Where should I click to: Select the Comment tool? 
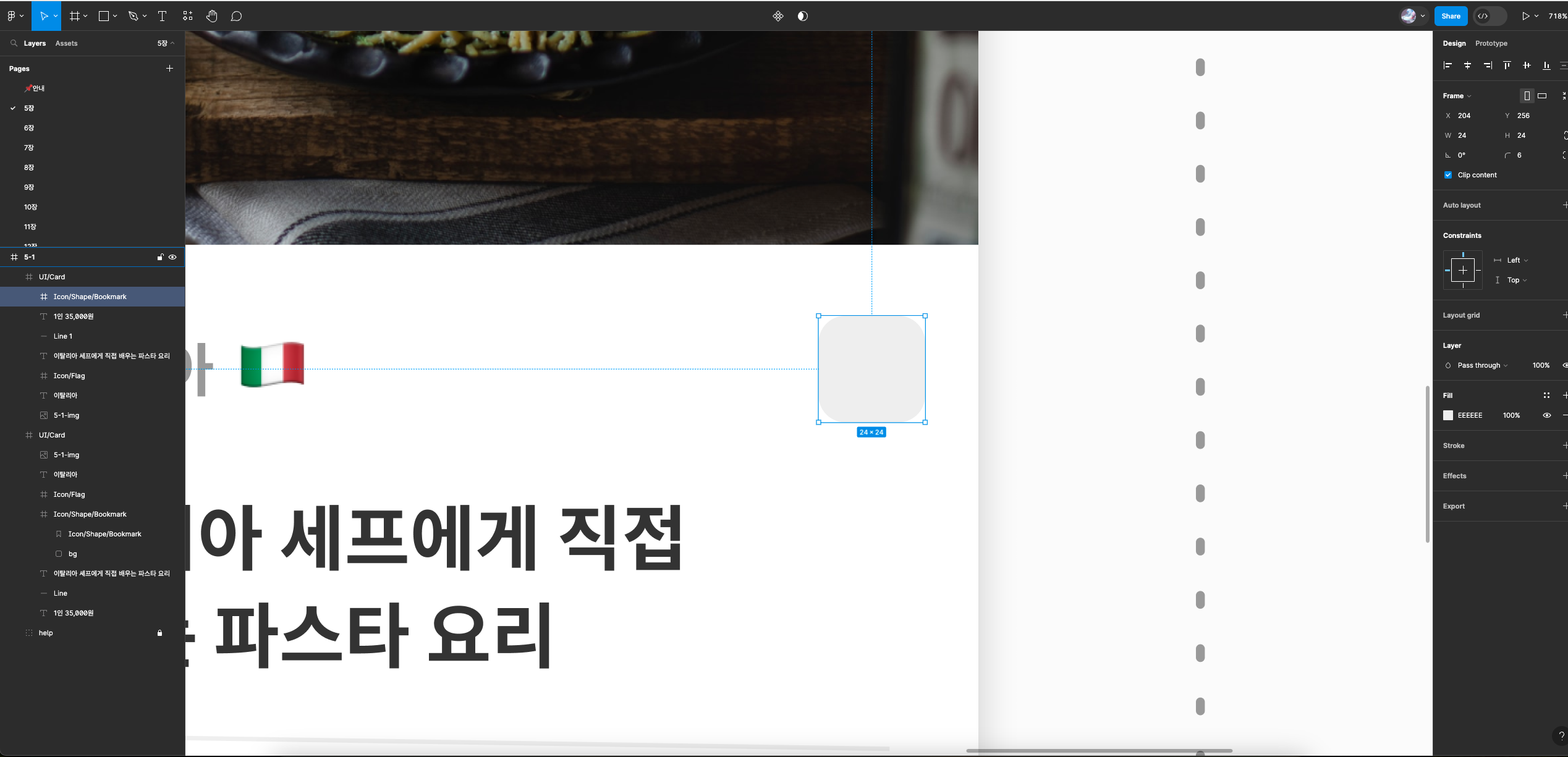[x=236, y=16]
